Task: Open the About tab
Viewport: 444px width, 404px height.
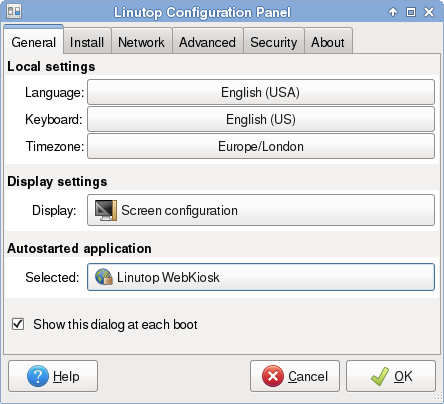Action: tap(328, 42)
